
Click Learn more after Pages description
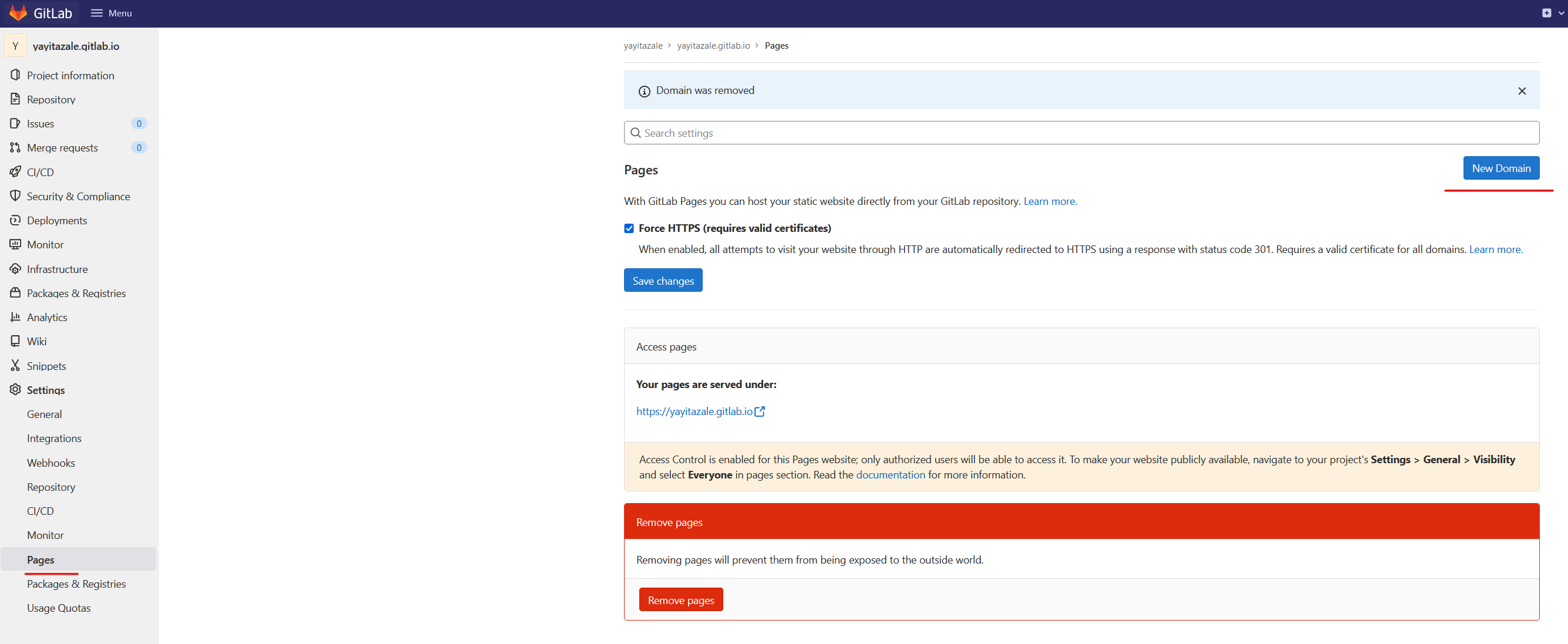pos(1050,201)
